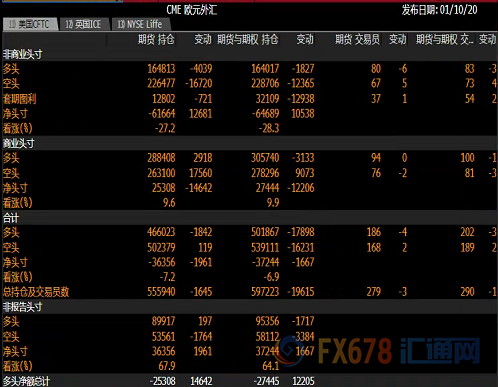Click the 总持仓及交易员数 row label
Screen dimensions: 498x387
coord(36,292)
